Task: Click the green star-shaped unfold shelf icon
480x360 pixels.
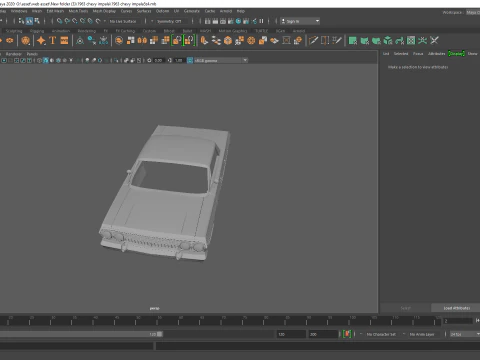Action: pos(422,41)
